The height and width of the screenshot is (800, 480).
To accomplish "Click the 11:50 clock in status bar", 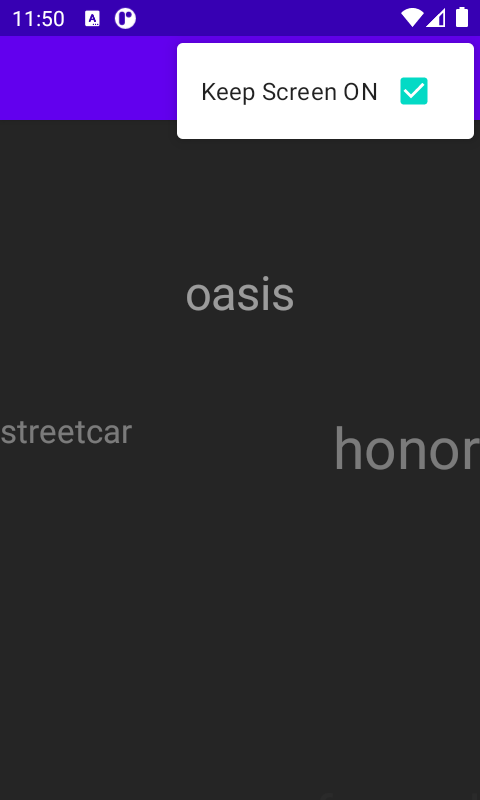I will pos(38,19).
